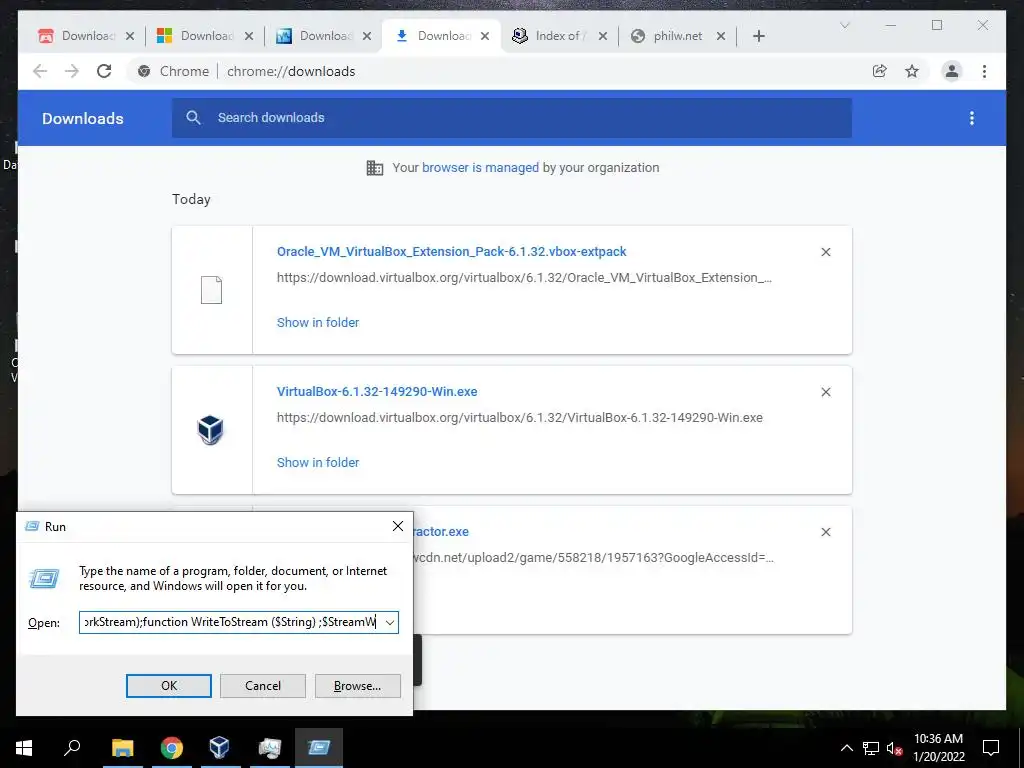Screen dimensions: 1024x768
Task: Bookmark this page with the star icon
Action: (x=912, y=71)
